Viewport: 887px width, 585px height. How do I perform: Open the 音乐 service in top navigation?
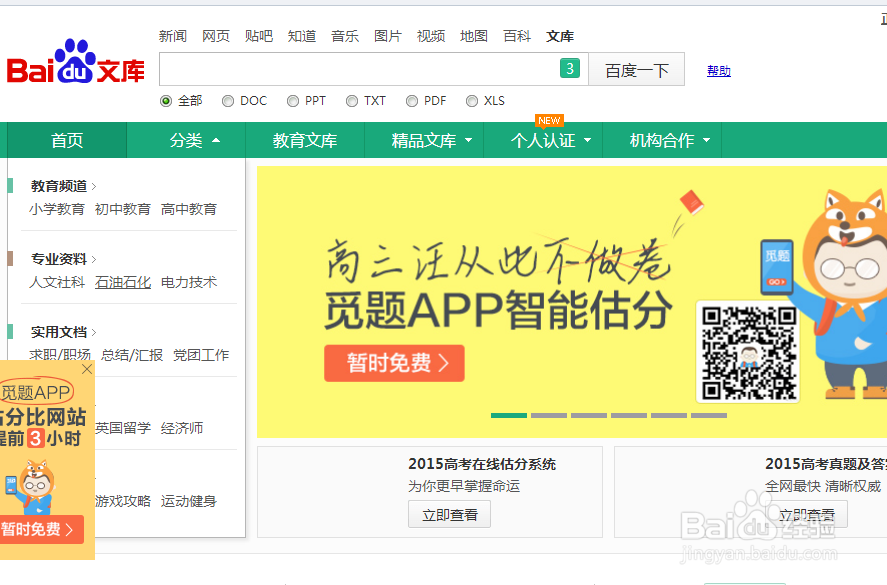click(344, 36)
